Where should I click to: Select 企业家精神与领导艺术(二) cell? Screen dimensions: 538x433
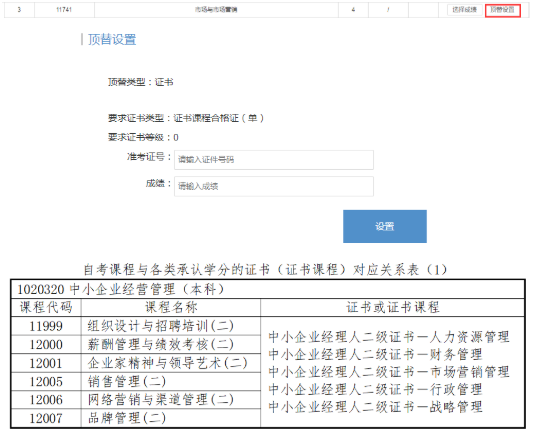171,363
